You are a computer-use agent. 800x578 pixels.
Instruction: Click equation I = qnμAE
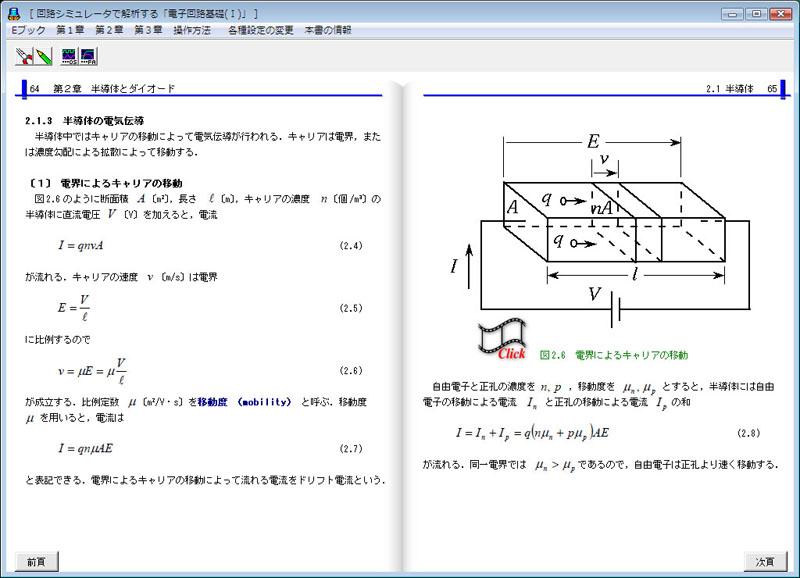click(x=85, y=448)
